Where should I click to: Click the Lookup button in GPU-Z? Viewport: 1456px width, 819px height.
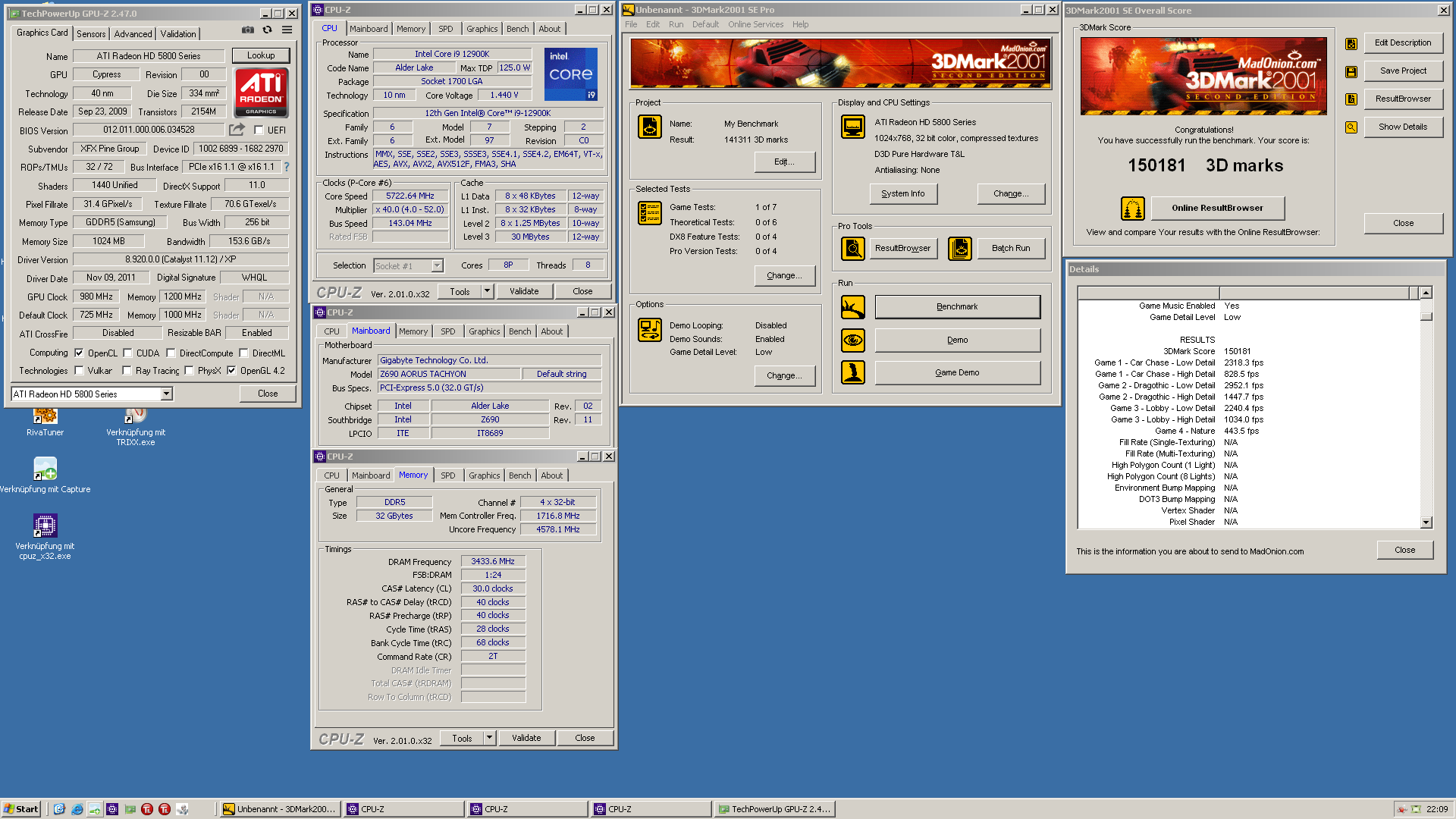pyautogui.click(x=260, y=55)
